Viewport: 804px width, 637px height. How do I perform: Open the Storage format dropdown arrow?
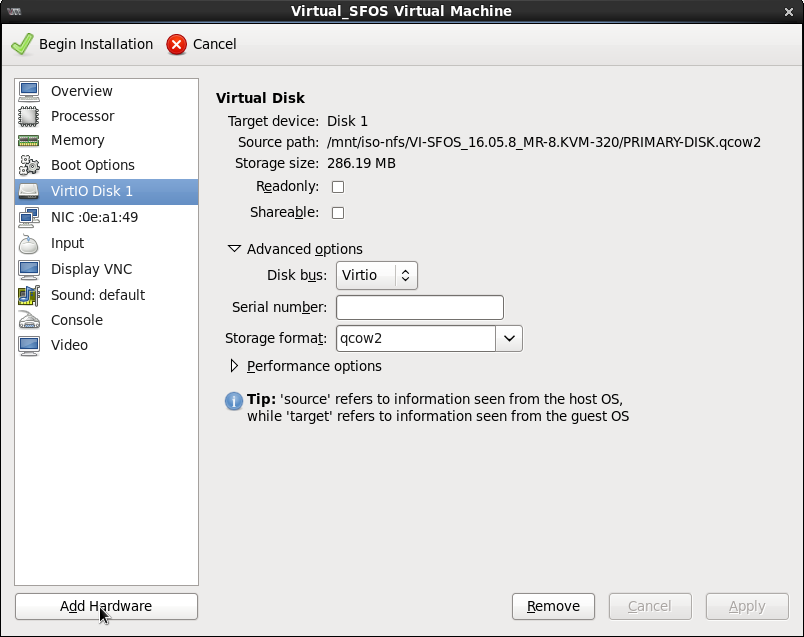pos(509,339)
